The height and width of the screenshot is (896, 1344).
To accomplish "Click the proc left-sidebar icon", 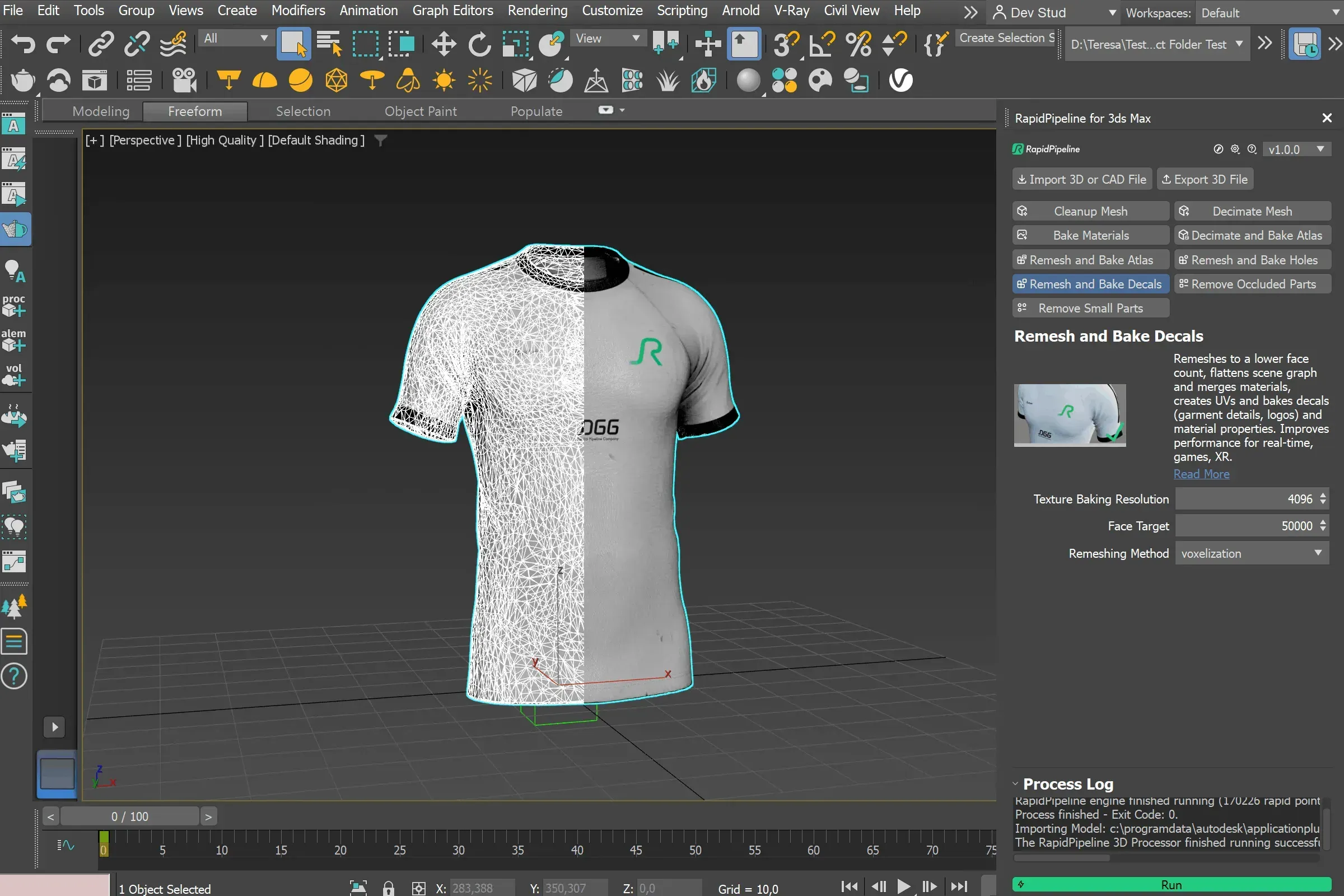I will pos(13,306).
